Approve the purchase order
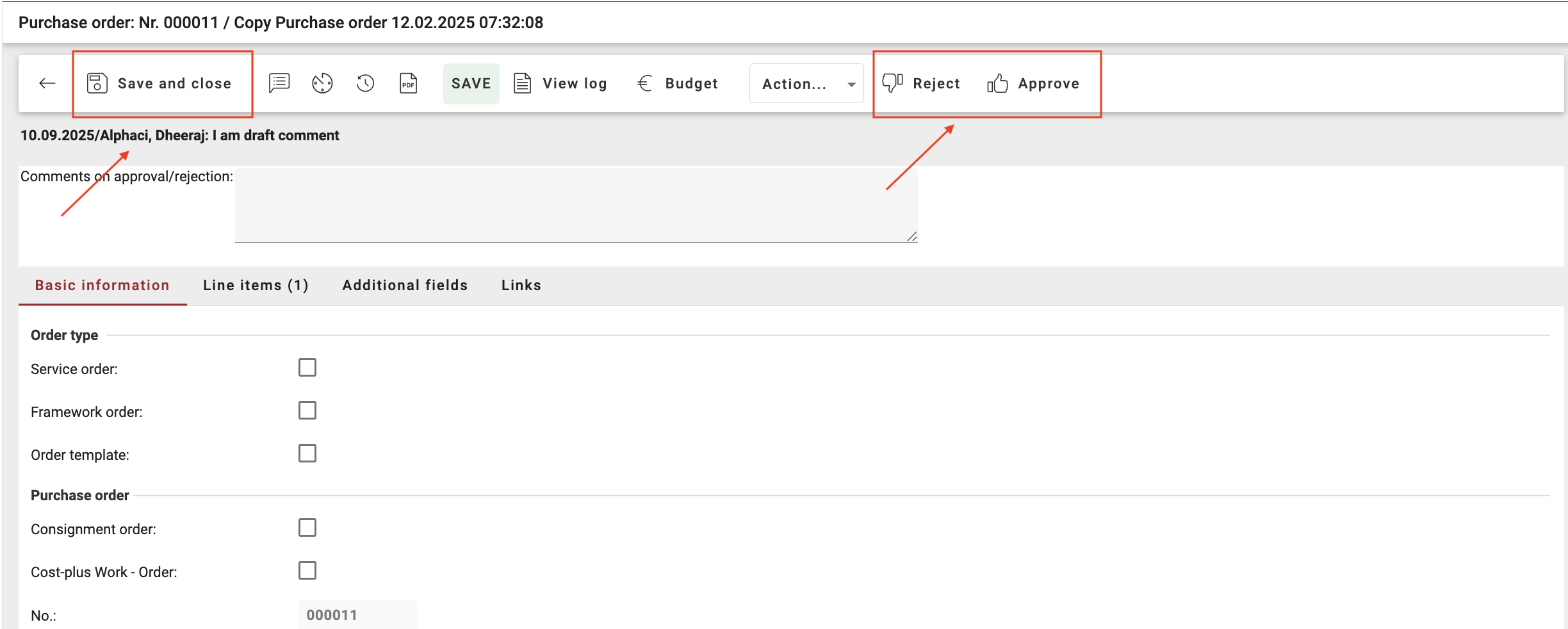The height and width of the screenshot is (629, 1568). [x=1033, y=83]
